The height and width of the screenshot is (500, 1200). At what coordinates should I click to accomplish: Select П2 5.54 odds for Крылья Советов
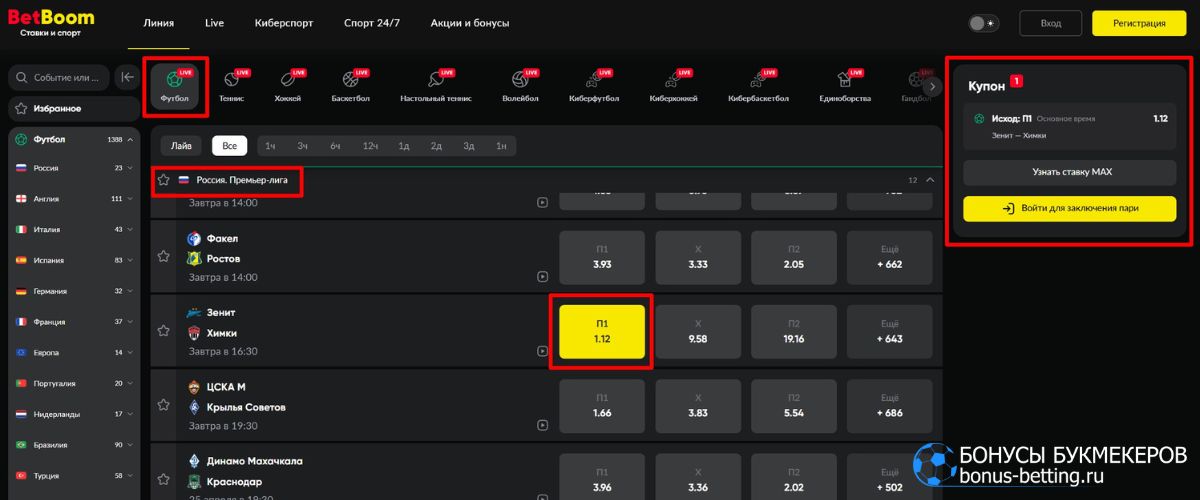click(794, 405)
